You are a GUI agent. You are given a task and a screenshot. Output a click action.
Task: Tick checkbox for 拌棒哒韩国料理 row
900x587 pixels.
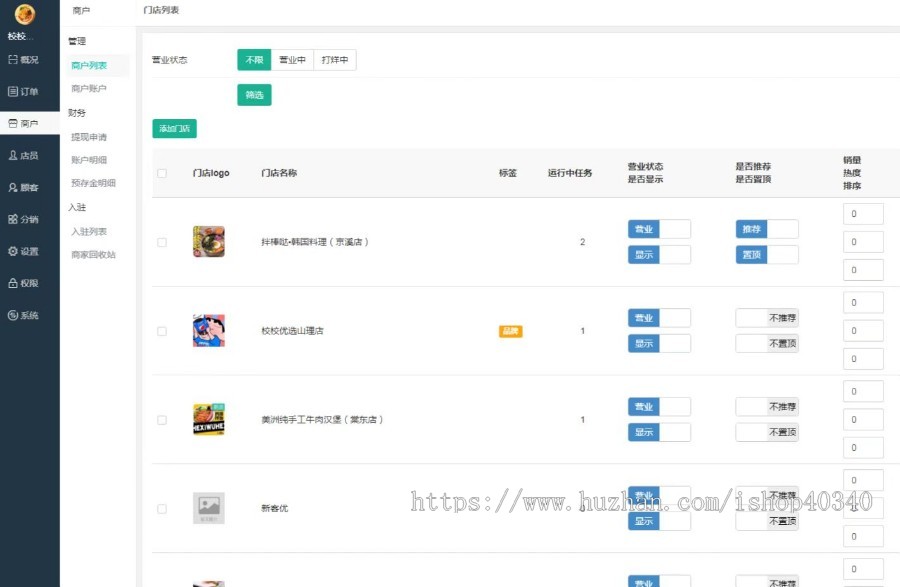162,242
